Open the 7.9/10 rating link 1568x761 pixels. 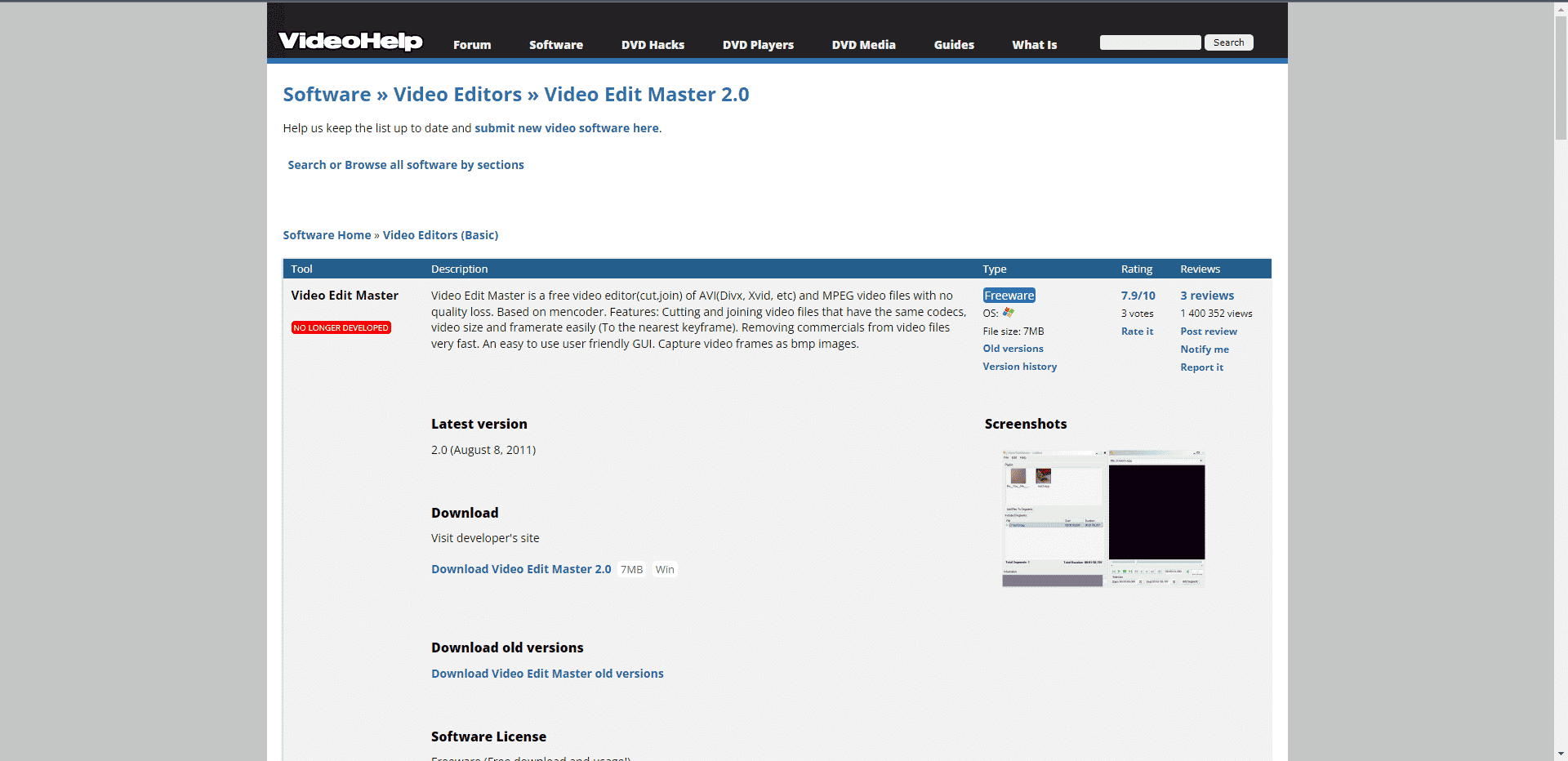click(x=1138, y=296)
